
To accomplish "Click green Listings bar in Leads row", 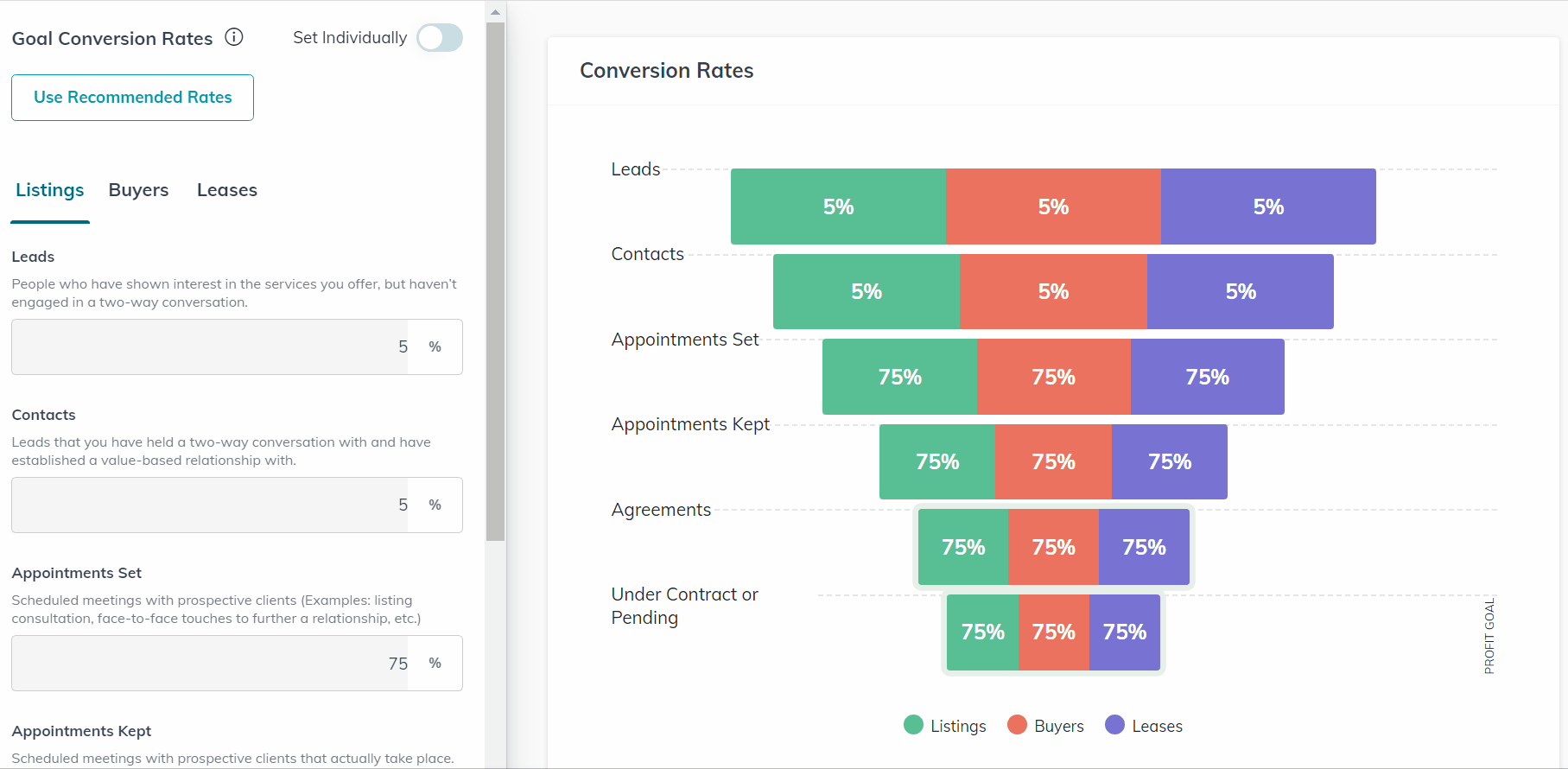I will point(838,207).
